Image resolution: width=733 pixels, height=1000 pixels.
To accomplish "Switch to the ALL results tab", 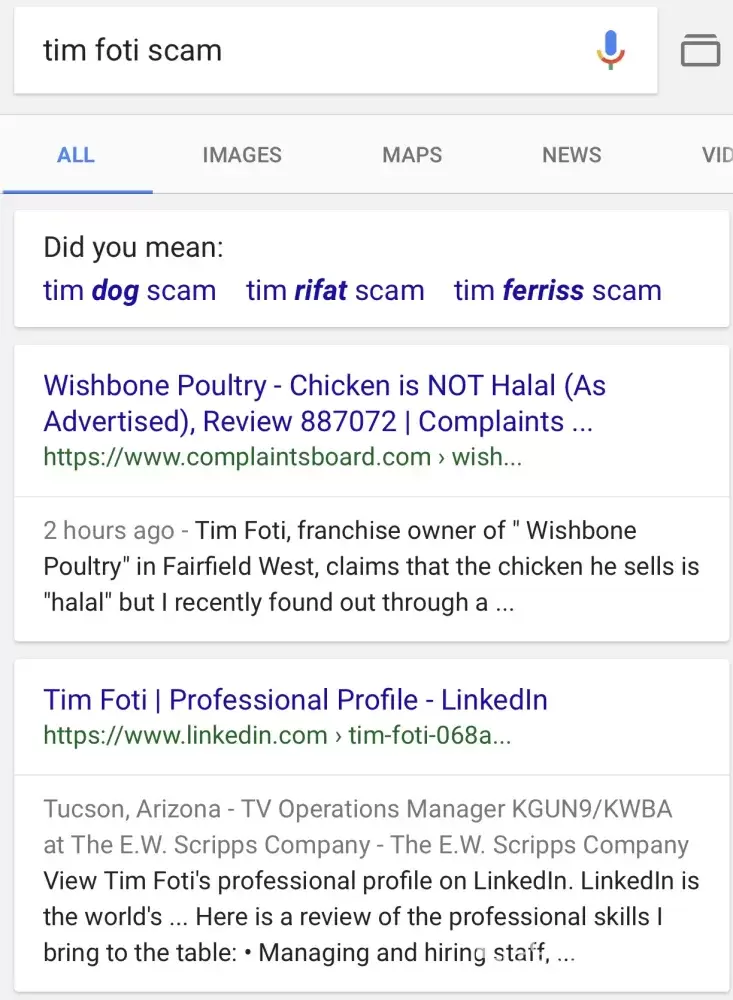I will (76, 155).
